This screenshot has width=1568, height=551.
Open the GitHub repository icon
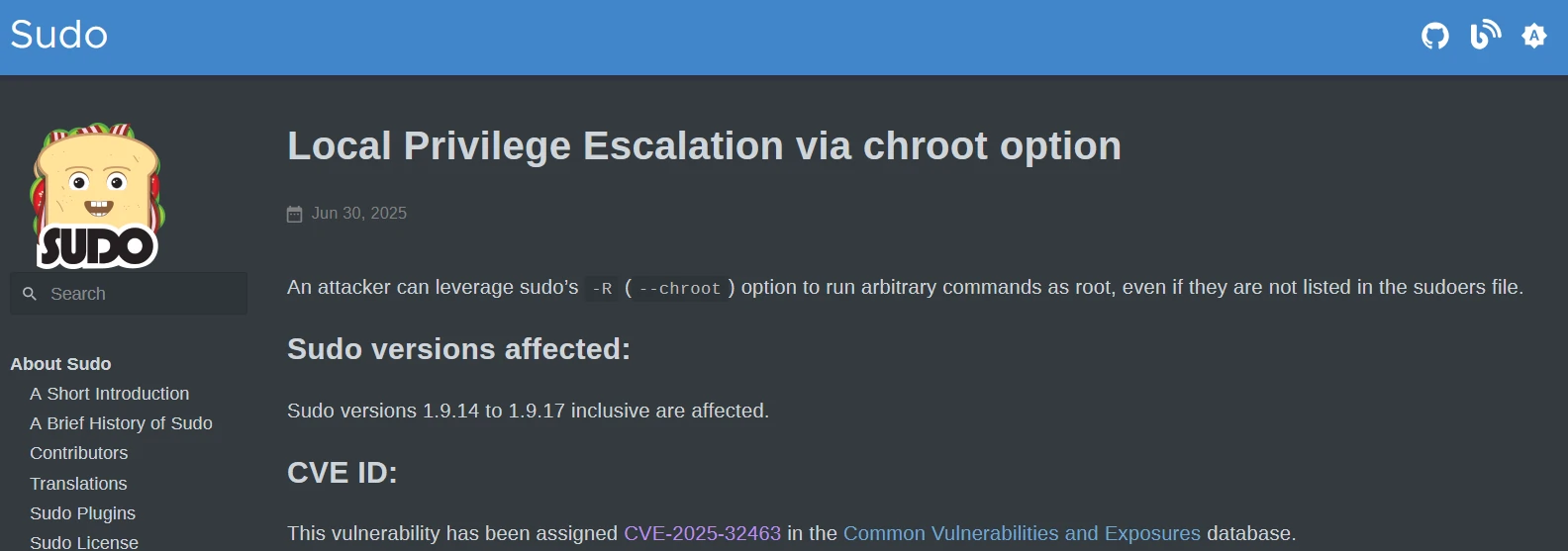[1435, 37]
